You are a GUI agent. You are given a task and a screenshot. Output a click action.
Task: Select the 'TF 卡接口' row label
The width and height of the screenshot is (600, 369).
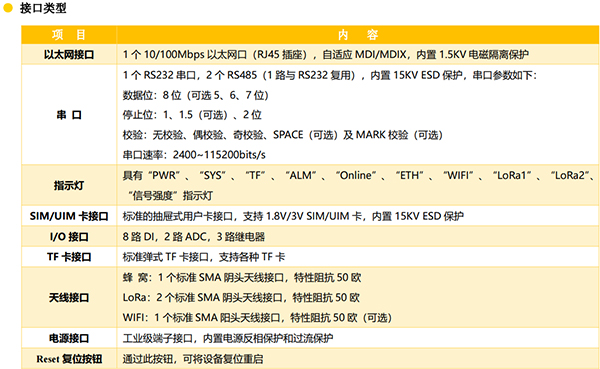69,257
